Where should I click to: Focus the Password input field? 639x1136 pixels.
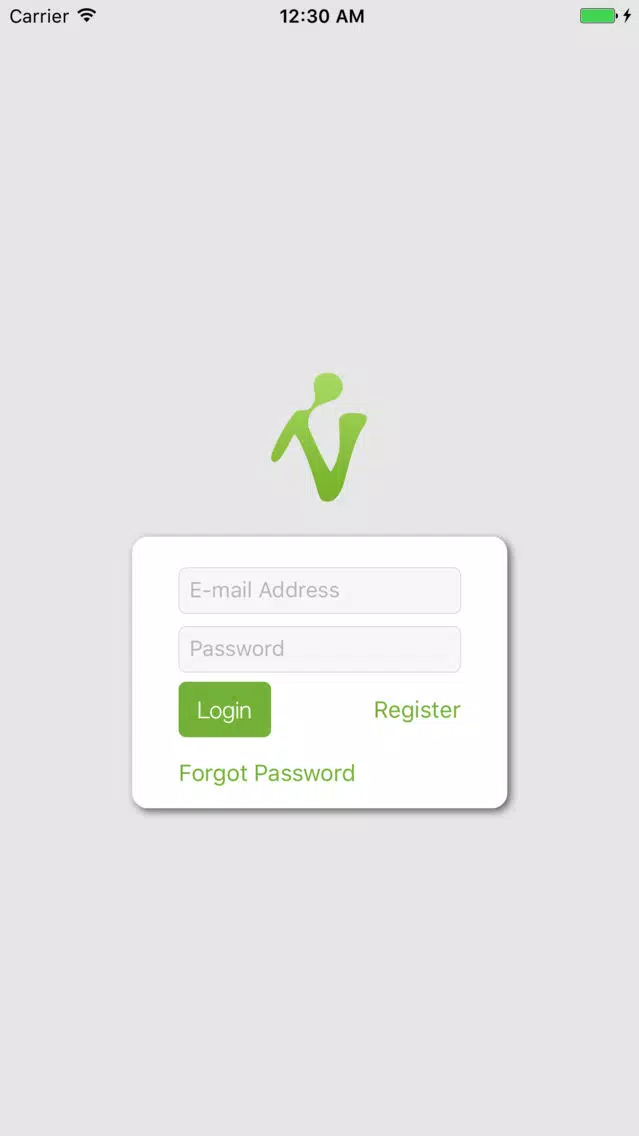tap(320, 649)
